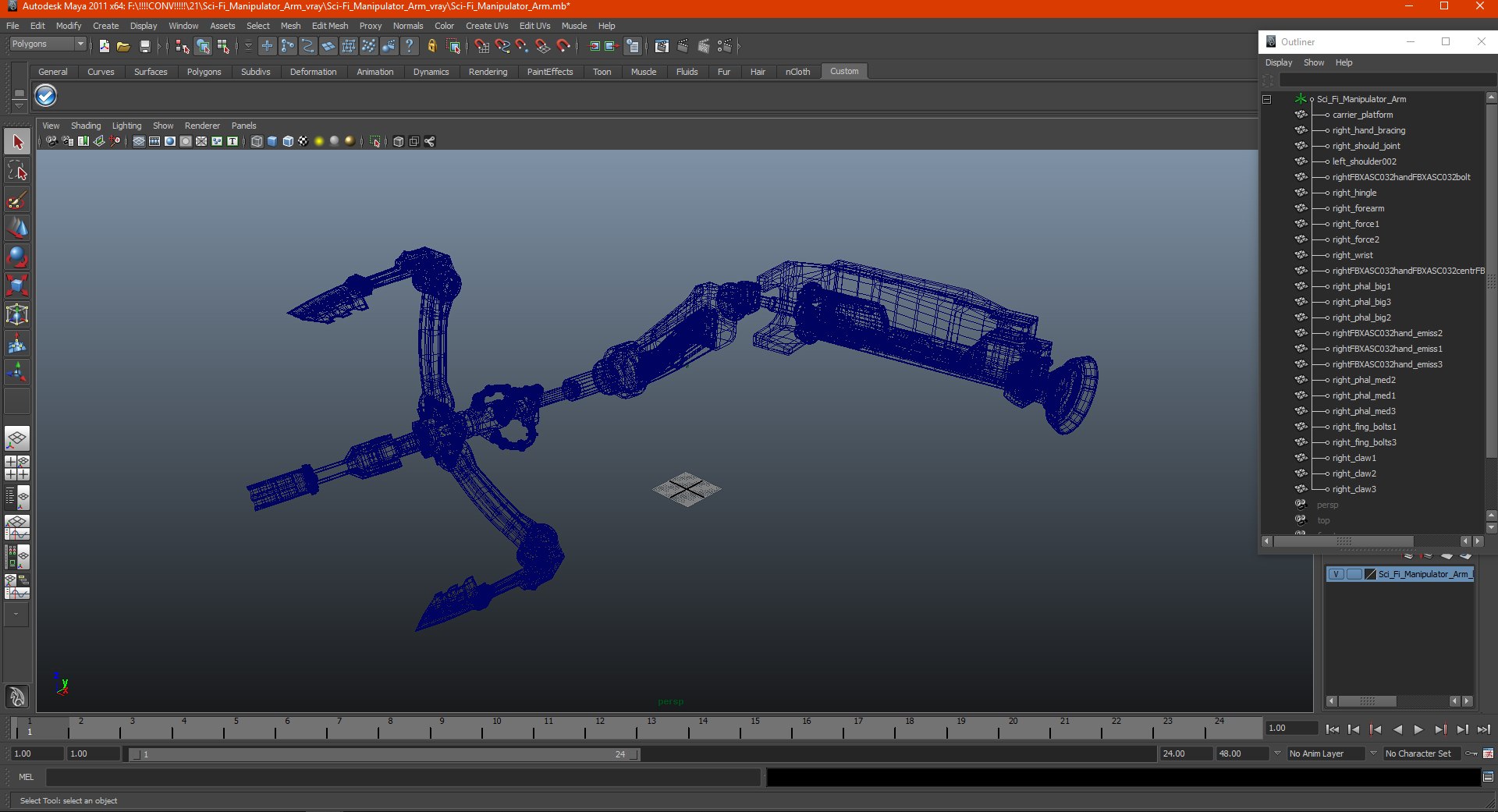Toggle layer visibility V box
The height and width of the screenshot is (812, 1498).
click(x=1336, y=574)
